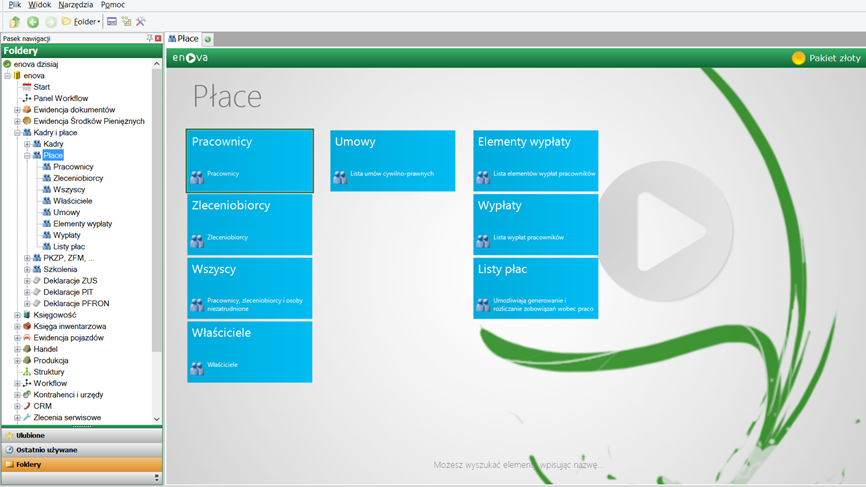Open the Ulubione navigation section

click(x=82, y=436)
